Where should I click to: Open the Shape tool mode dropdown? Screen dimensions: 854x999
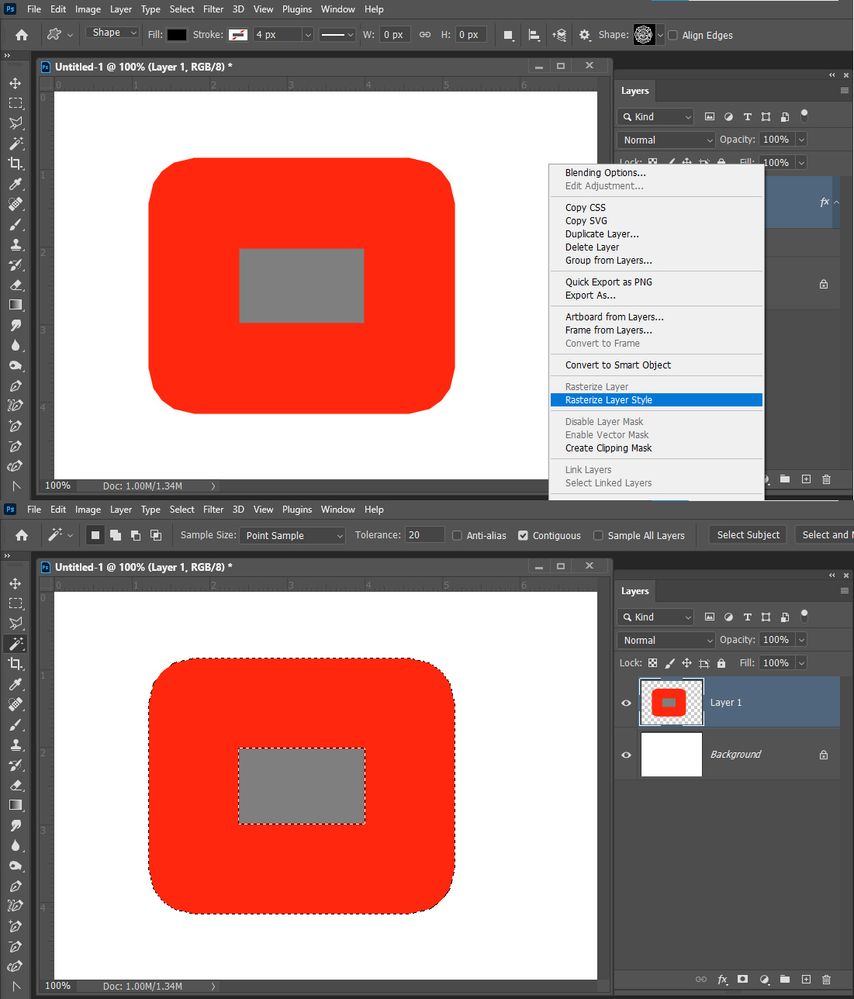click(112, 32)
